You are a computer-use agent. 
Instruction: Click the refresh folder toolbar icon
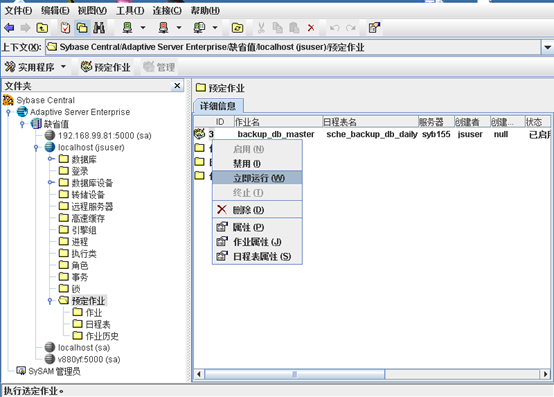[x=237, y=28]
